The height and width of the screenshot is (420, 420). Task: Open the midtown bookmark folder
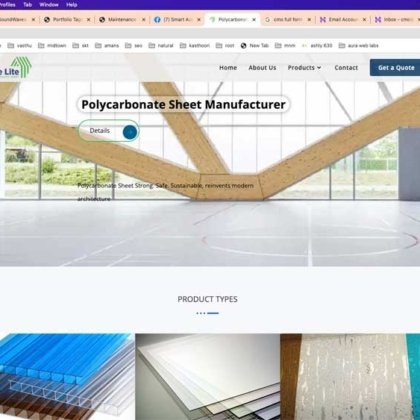pyautogui.click(x=52, y=46)
